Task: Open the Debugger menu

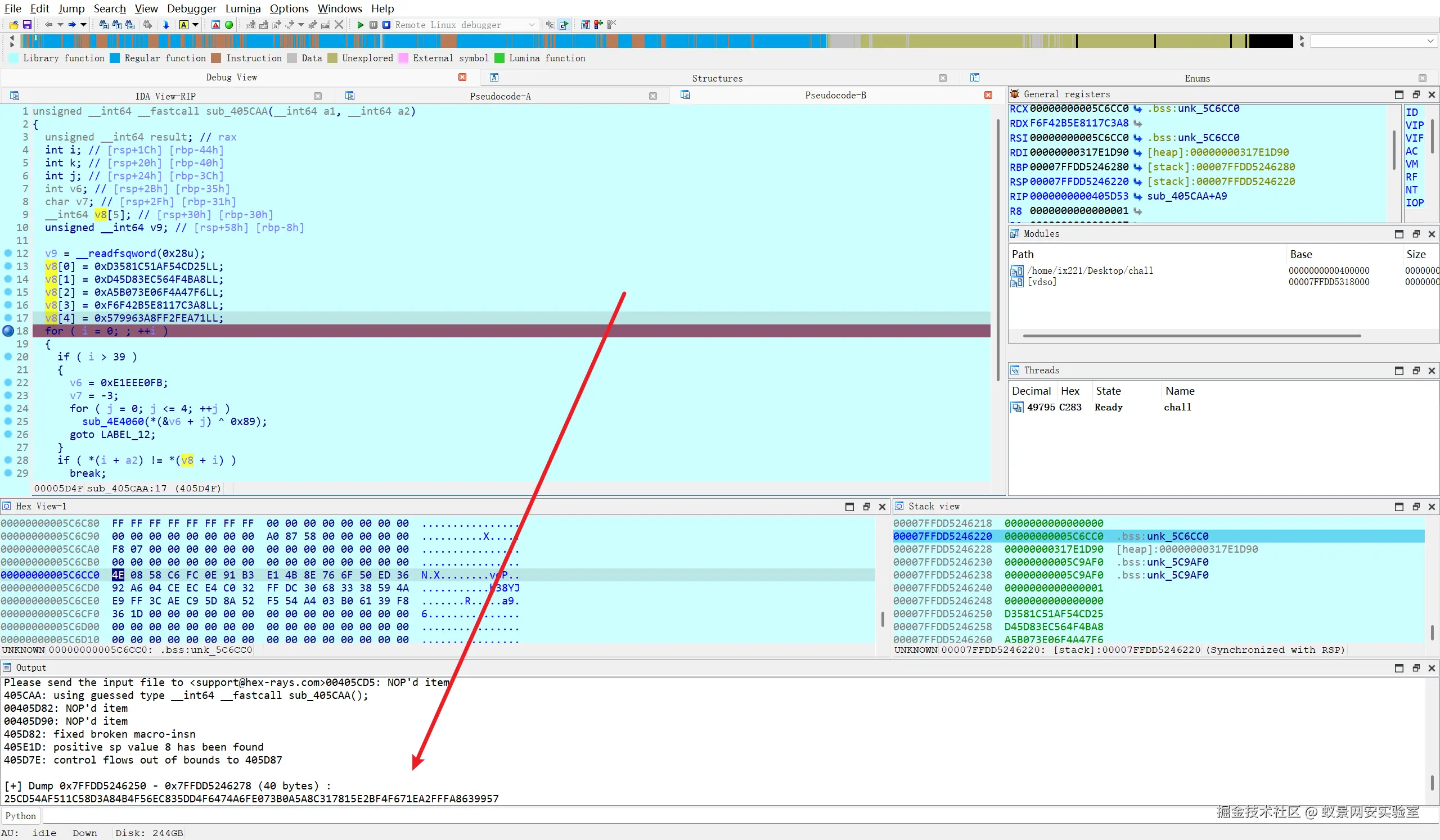Action: (191, 8)
